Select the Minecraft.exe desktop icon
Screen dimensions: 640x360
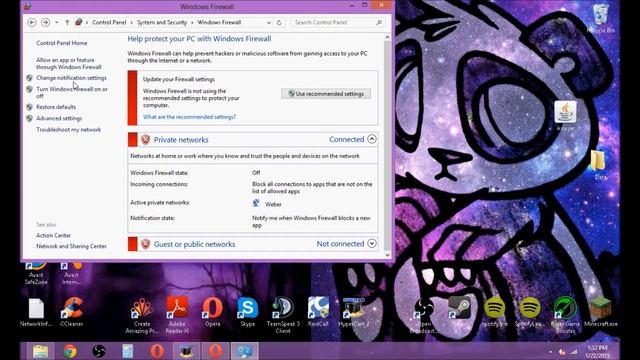600,312
